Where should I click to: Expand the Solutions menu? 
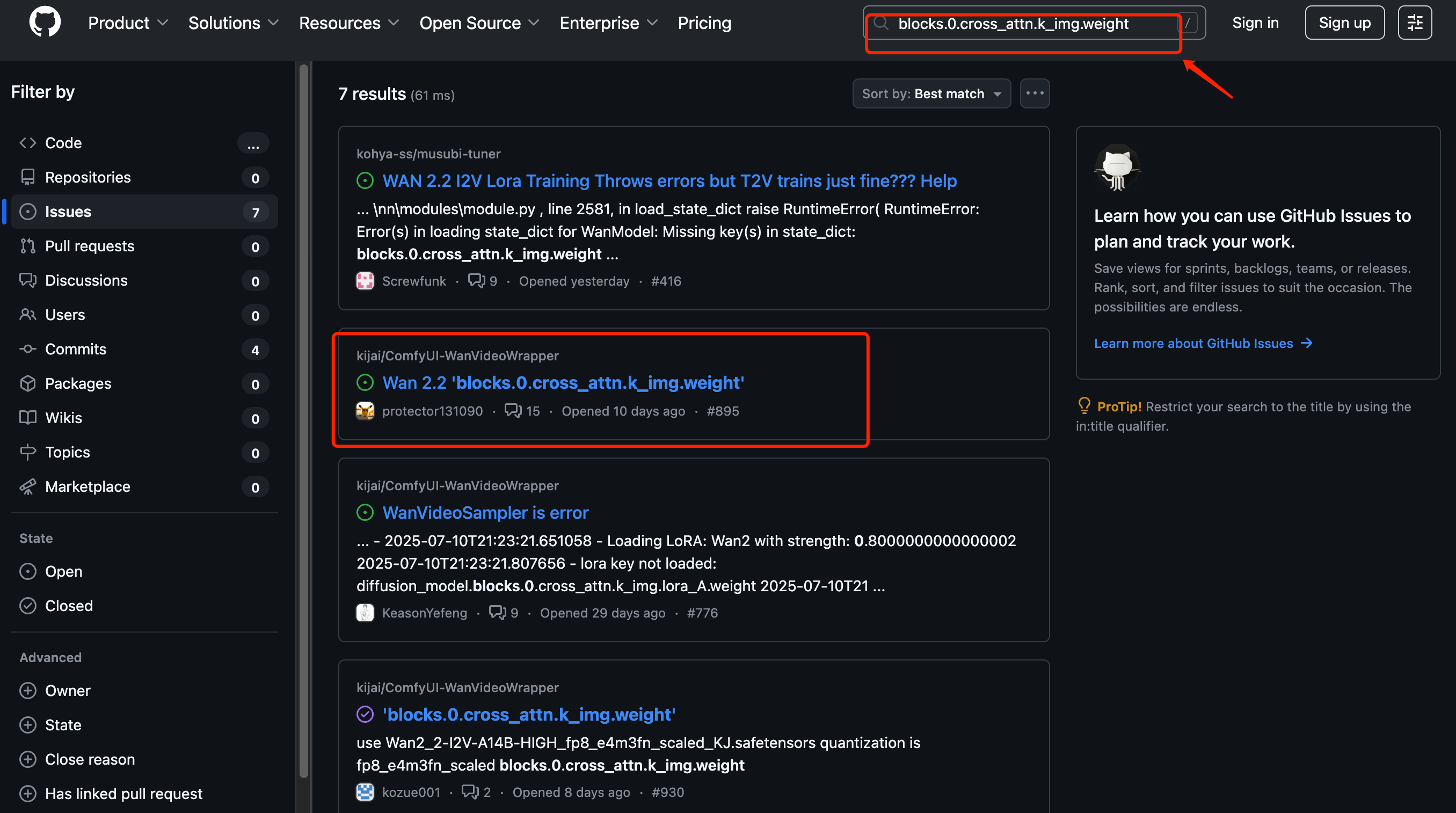pyautogui.click(x=234, y=23)
